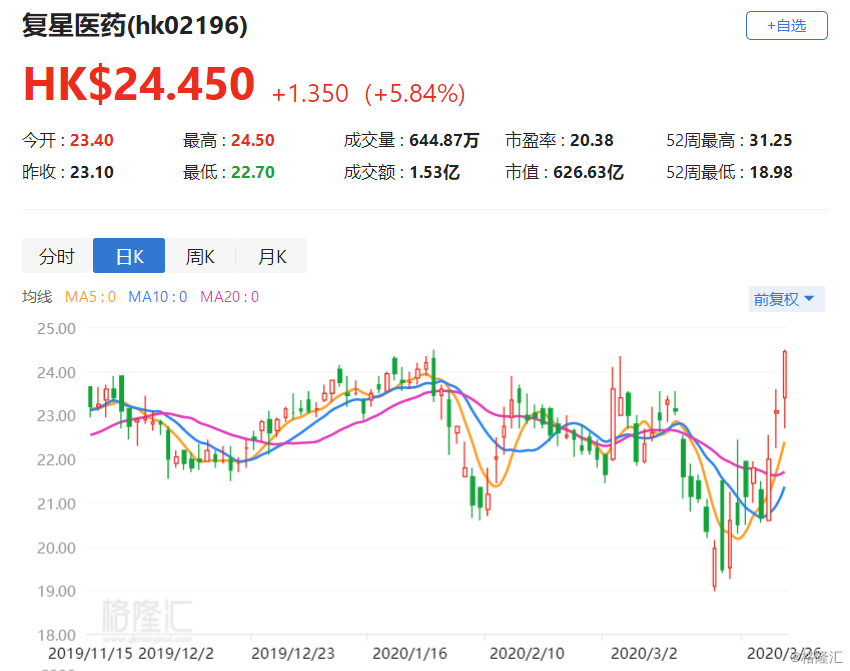Open the 周K weekly chart tab

point(200,256)
